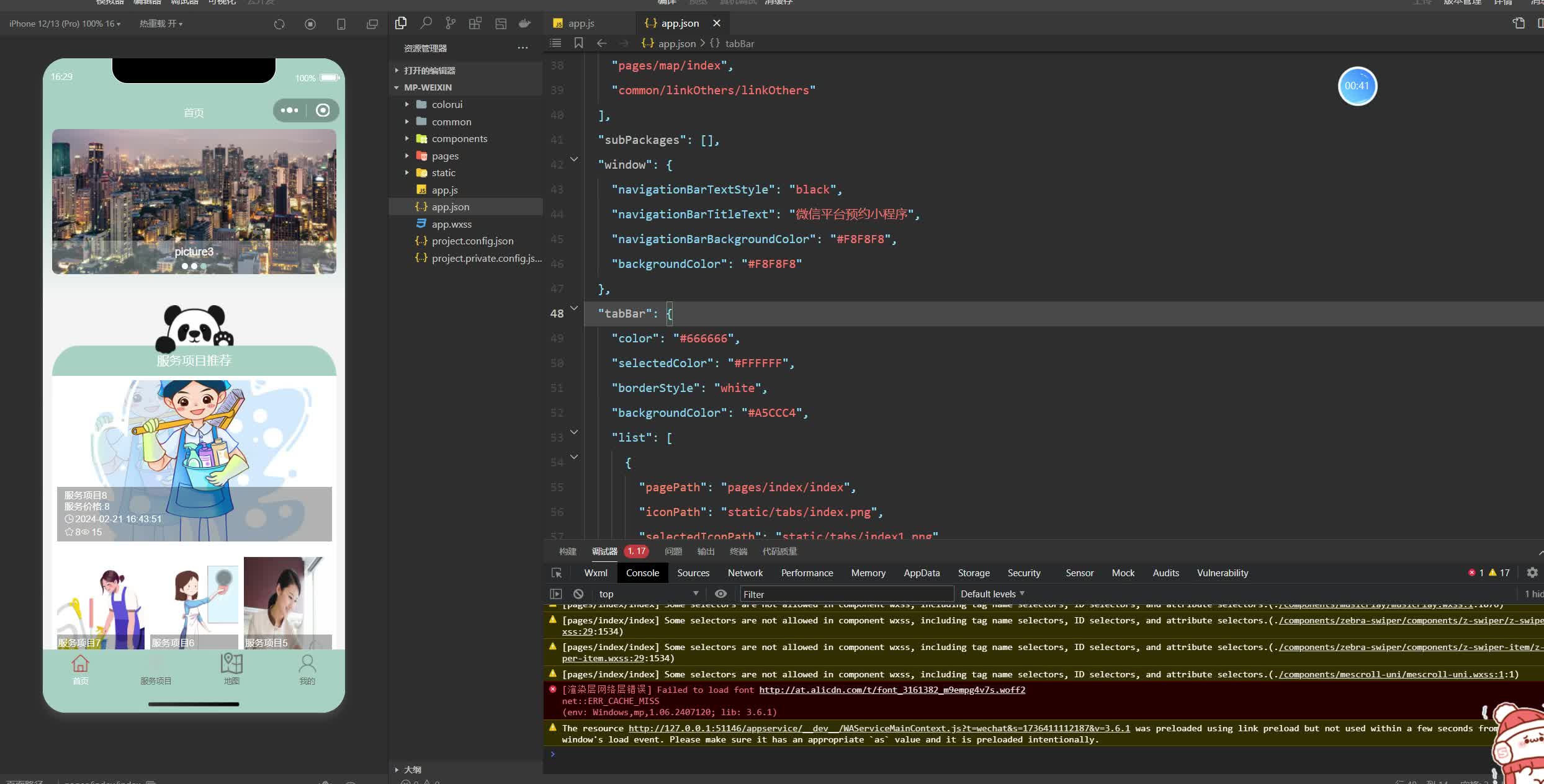1544x784 pixels.
Task: Switch to the Network tab
Action: point(745,573)
